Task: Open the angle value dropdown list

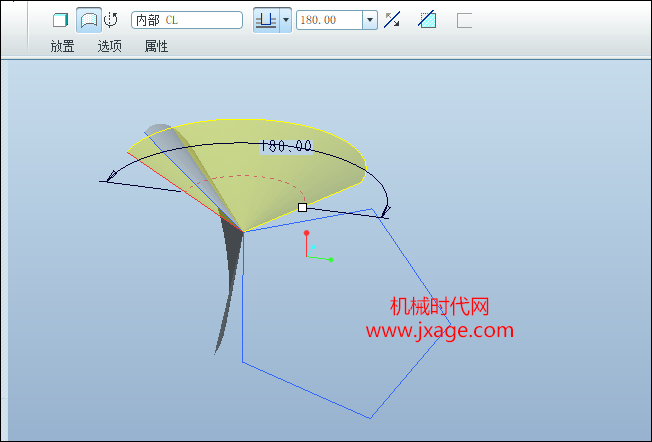Action: pos(370,20)
